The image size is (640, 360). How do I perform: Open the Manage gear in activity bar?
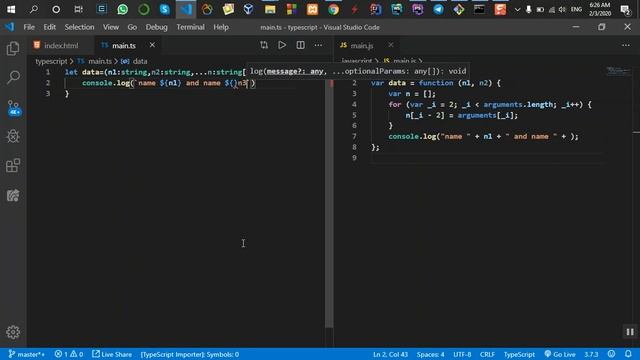pyautogui.click(x=13, y=332)
